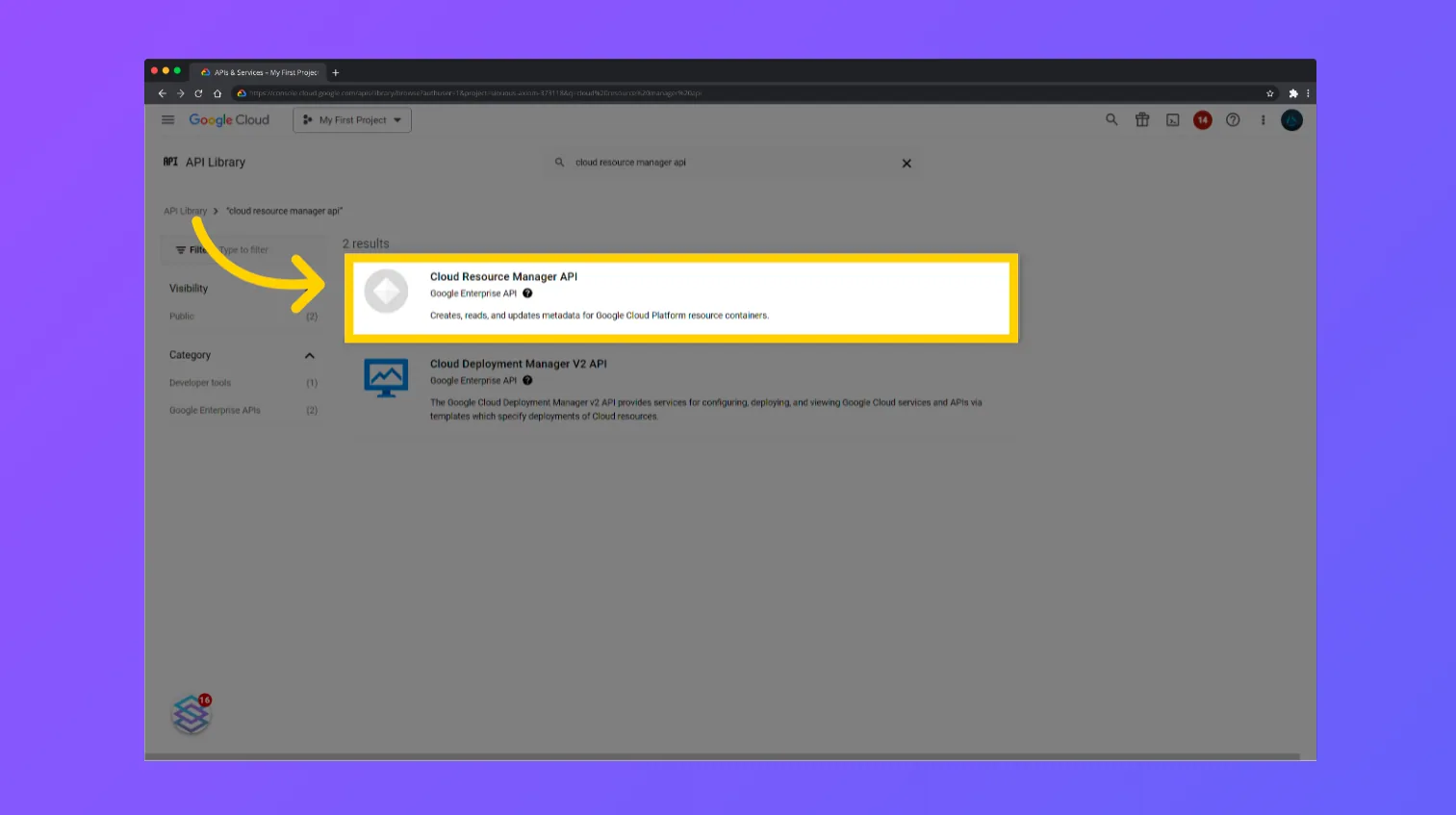Viewport: 1456px width, 815px height.
Task: Open the three-dot settings menu
Action: 1263,120
